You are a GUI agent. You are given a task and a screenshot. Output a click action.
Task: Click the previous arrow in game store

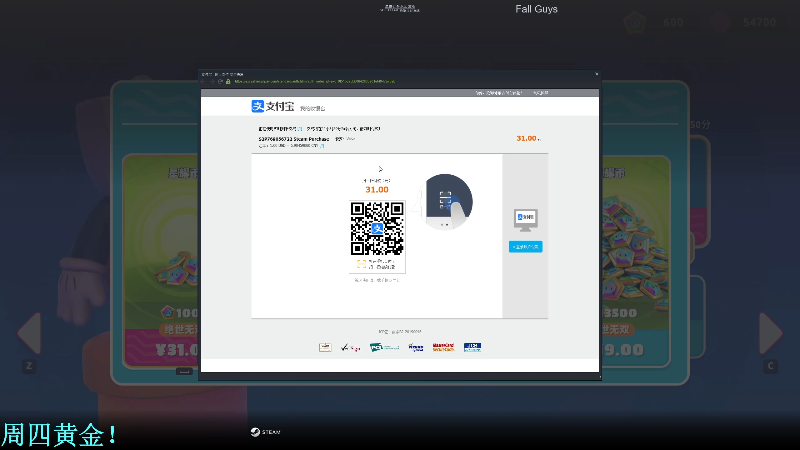pos(30,333)
